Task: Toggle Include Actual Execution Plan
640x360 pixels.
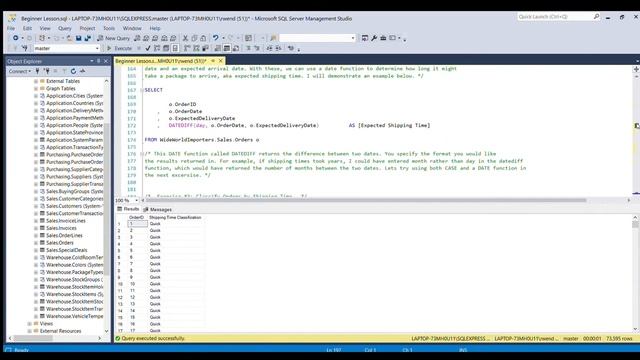Action: [187, 48]
